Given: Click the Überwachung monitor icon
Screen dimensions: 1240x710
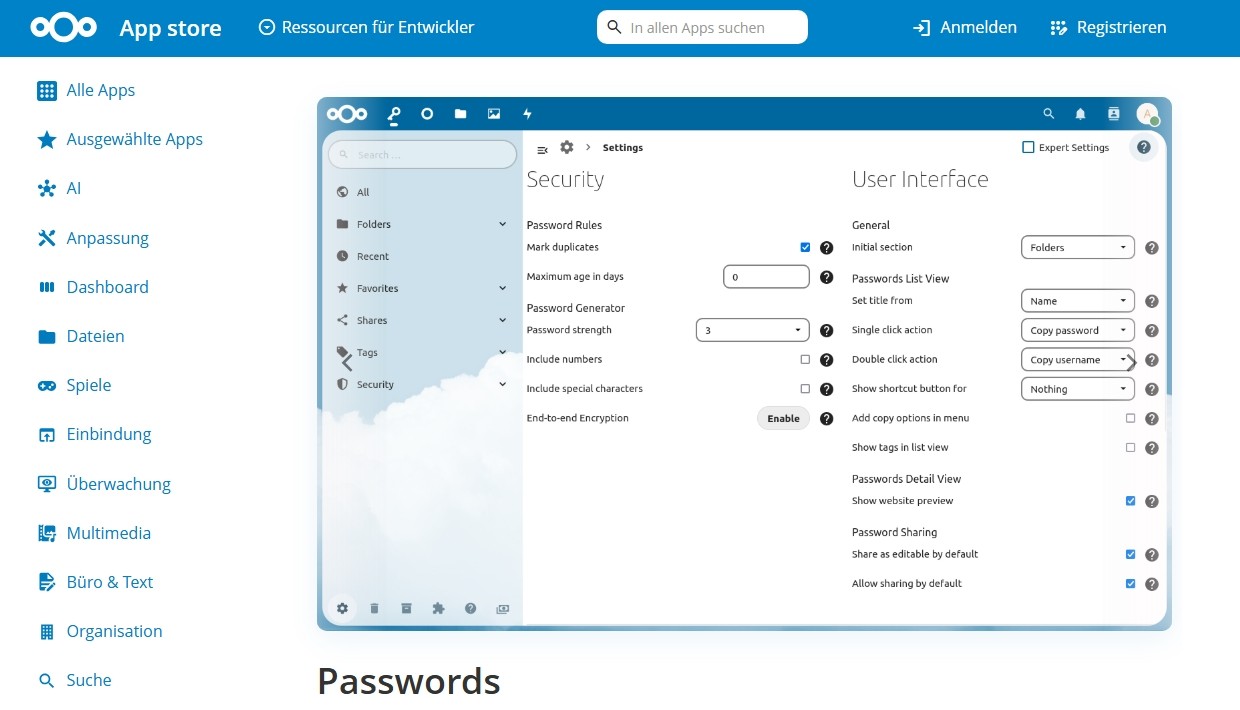Looking at the screenshot, I should [47, 484].
